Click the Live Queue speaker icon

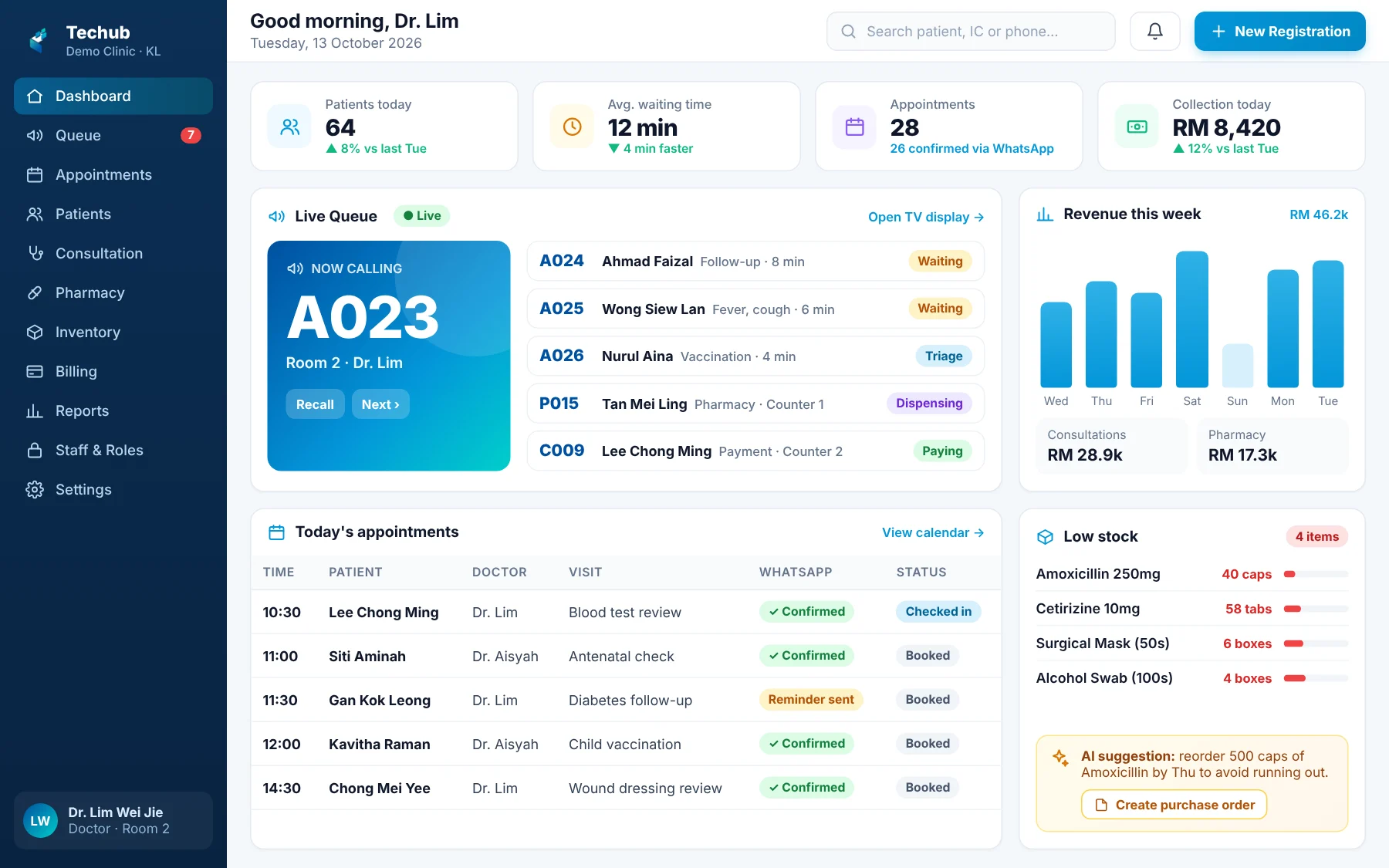point(276,217)
